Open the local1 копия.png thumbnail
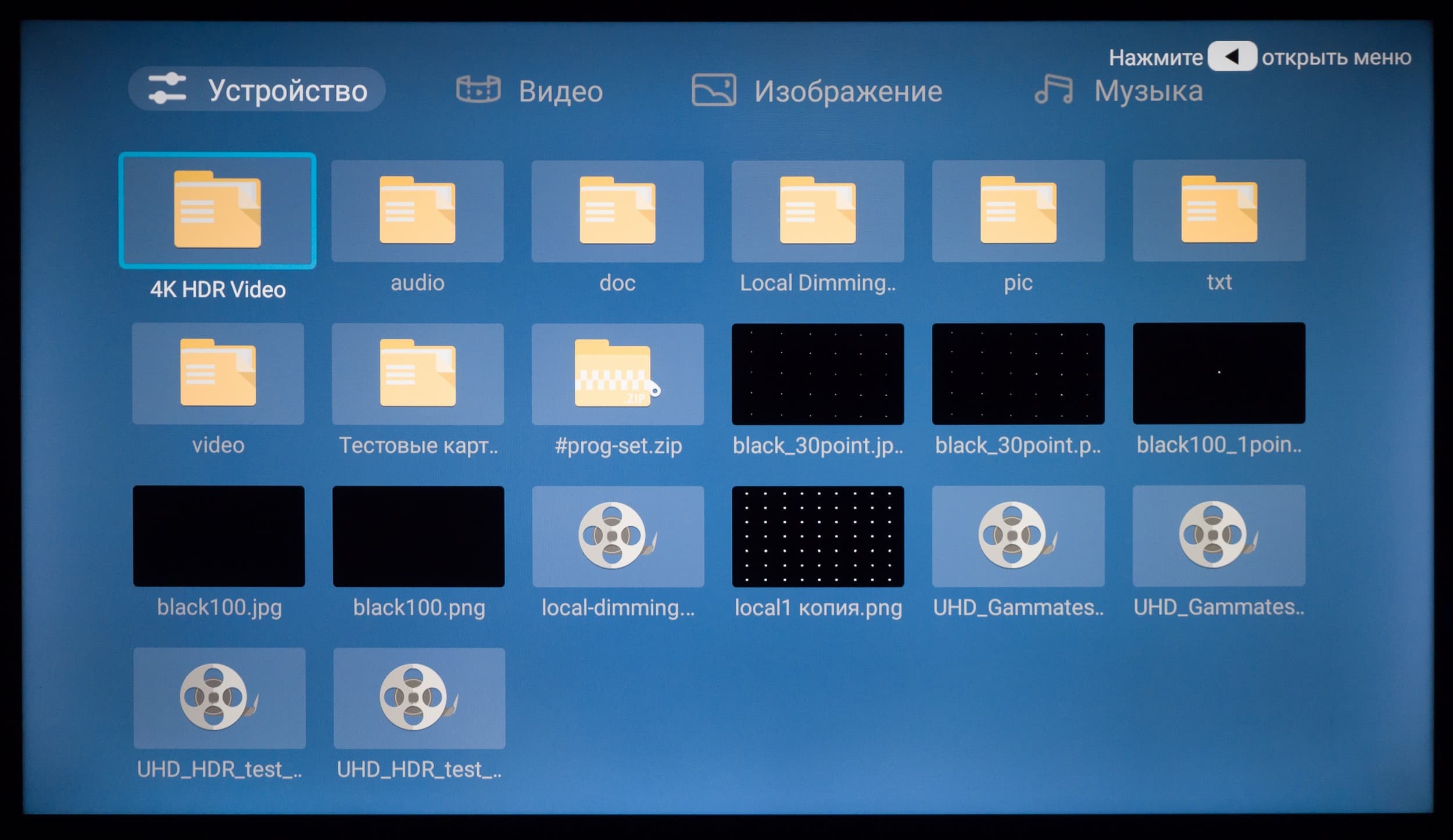The image size is (1453, 840). point(818,536)
